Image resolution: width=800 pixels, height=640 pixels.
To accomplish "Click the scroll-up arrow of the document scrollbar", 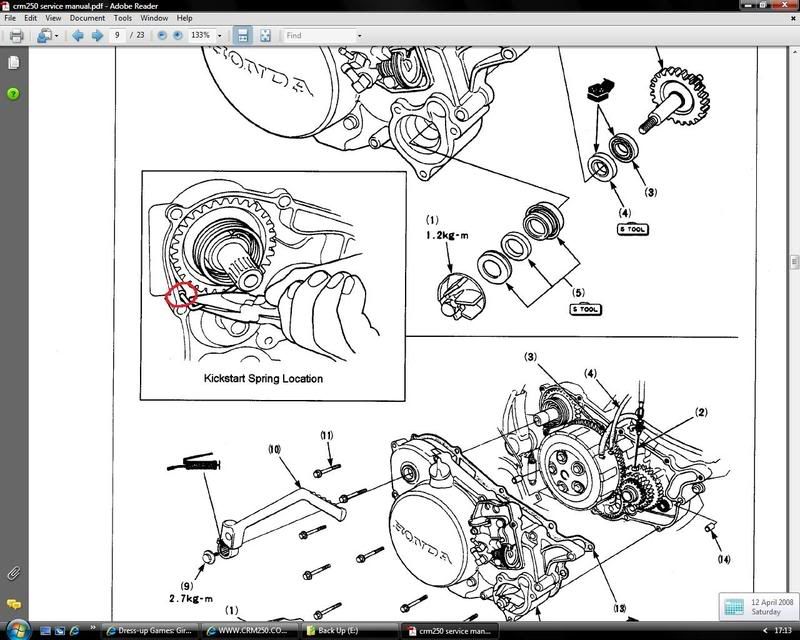I will coord(794,52).
